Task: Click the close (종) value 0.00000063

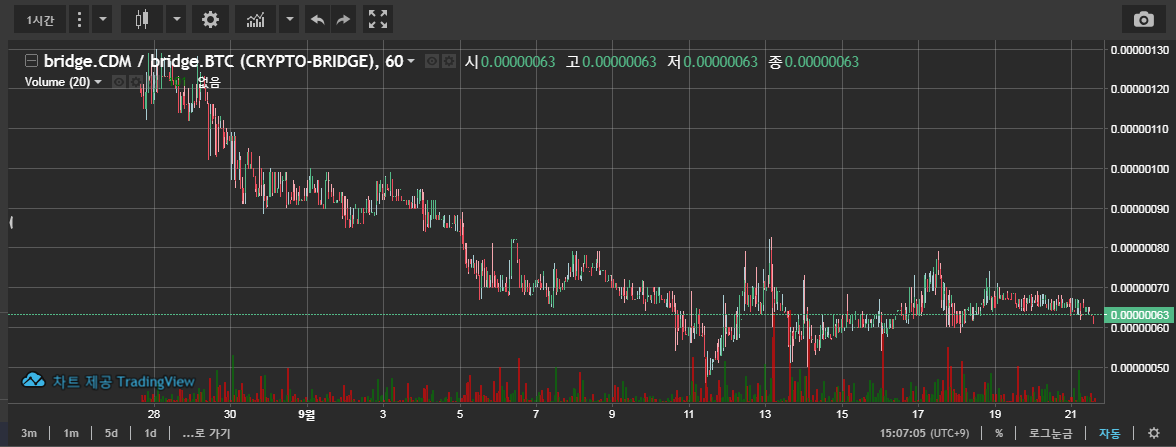Action: click(x=820, y=62)
